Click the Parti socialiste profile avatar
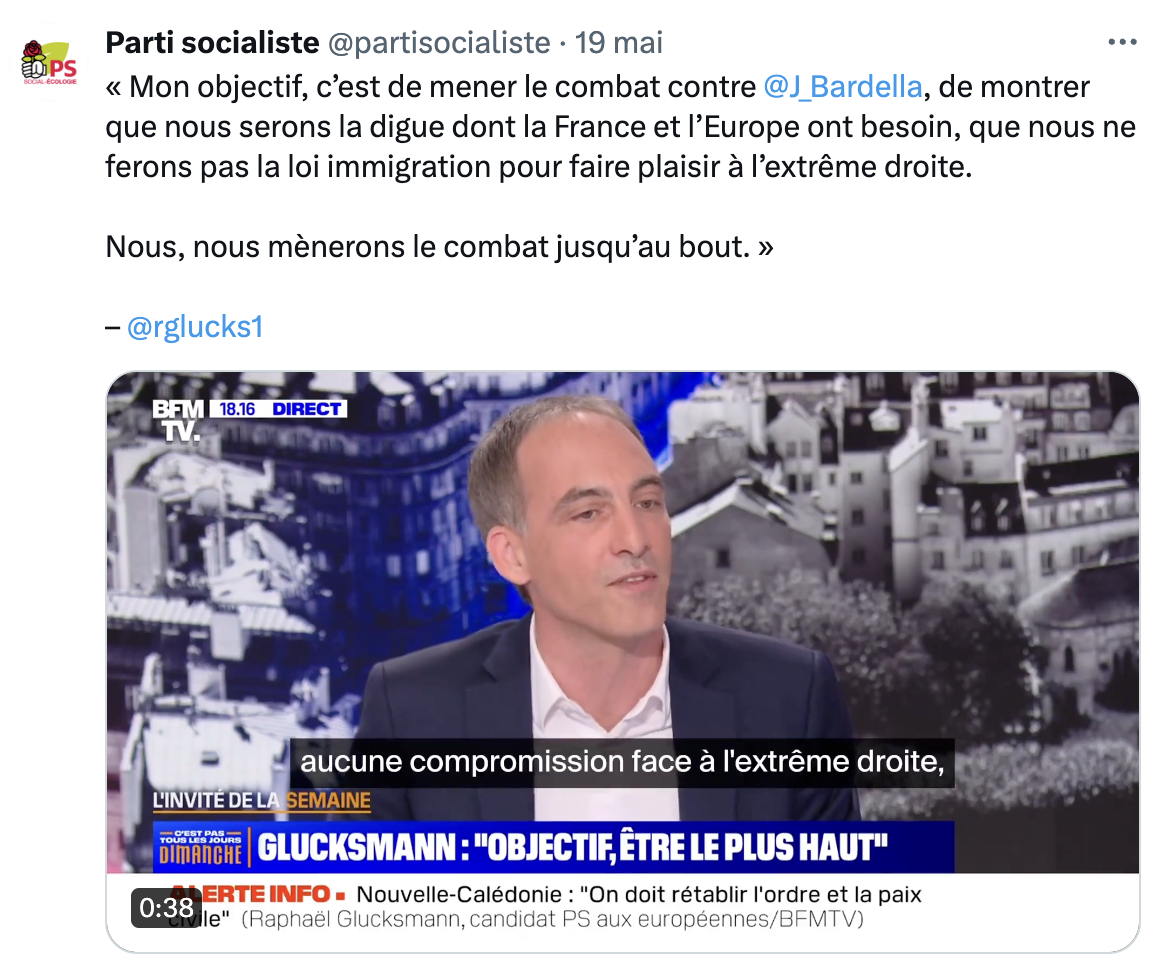This screenshot has height=976, width=1160. (x=49, y=62)
